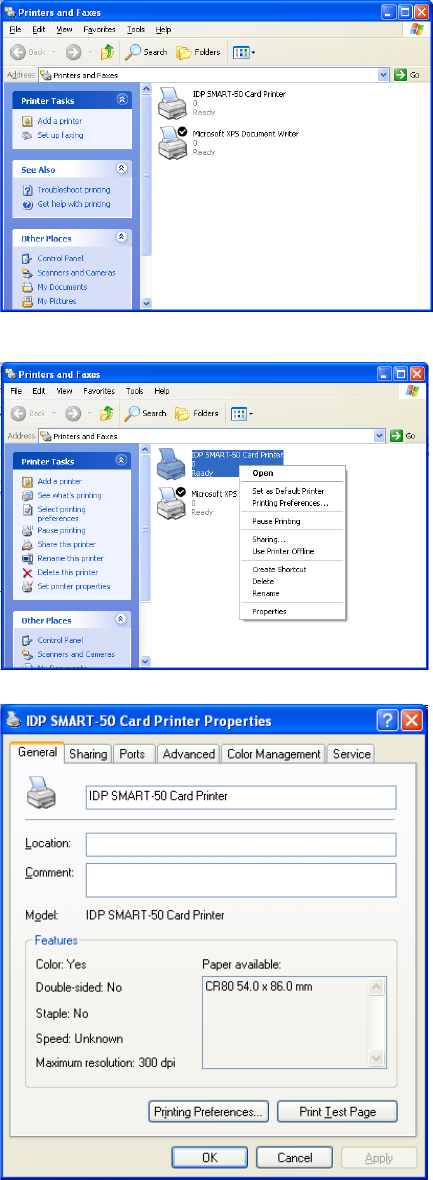
Task: Open Tools menu in window without context menu
Action: pos(136,29)
